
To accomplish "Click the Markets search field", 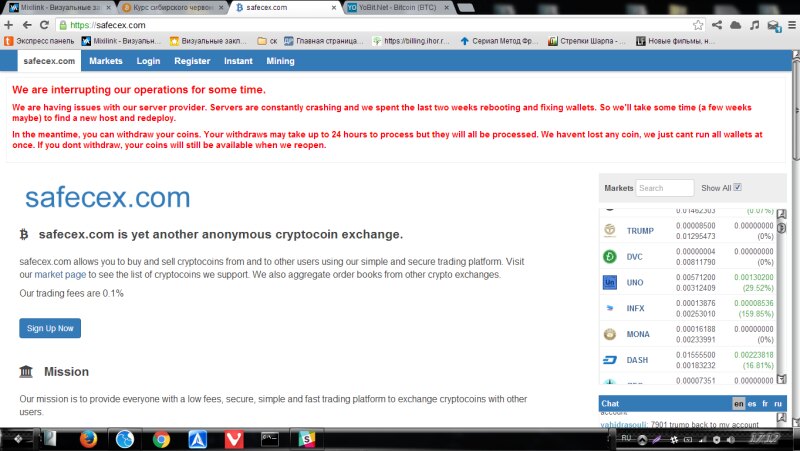I will coord(665,188).
